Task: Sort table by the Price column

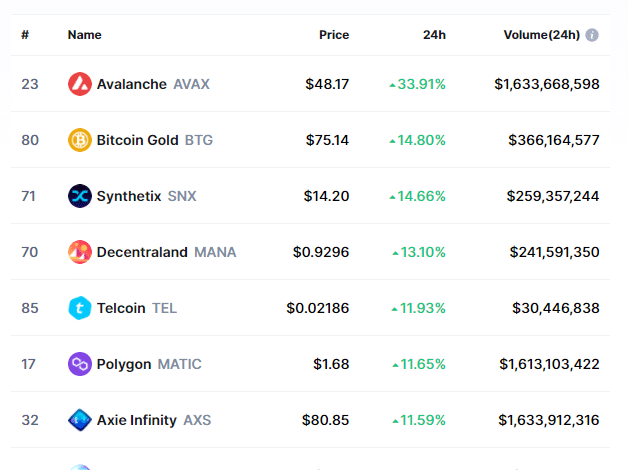Action: [334, 35]
